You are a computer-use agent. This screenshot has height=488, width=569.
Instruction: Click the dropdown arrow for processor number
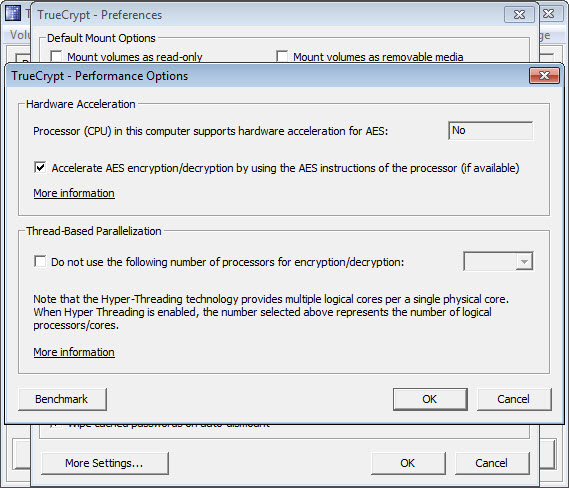(x=524, y=261)
